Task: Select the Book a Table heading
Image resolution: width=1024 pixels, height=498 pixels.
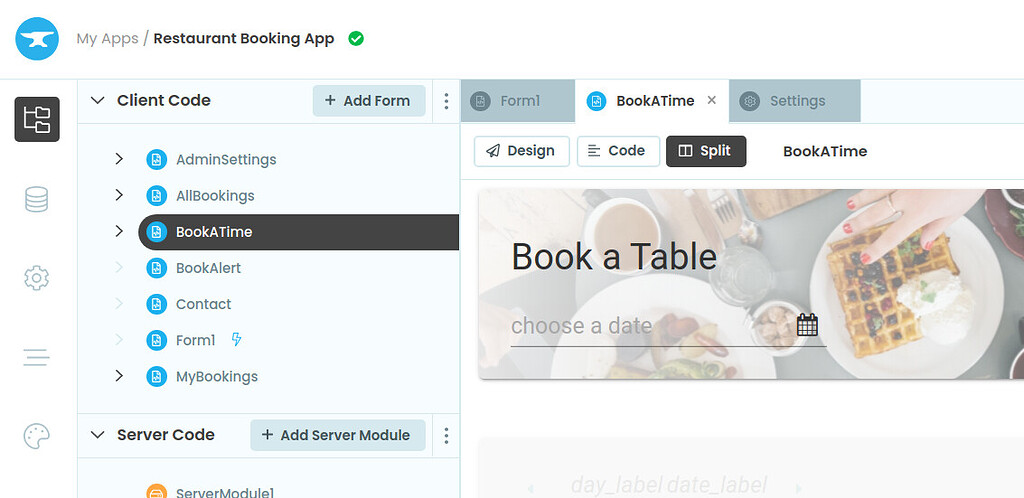Action: pyautogui.click(x=614, y=257)
